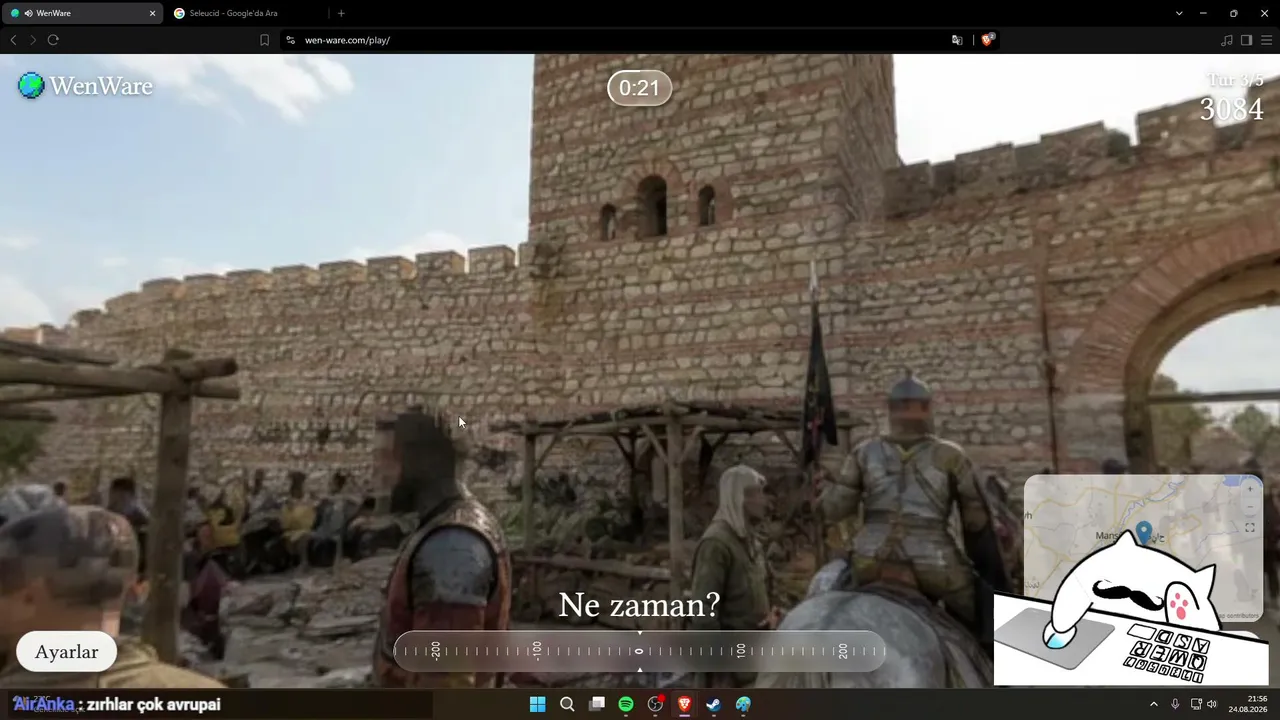Open Steam from the taskbar
Viewport: 1280px width, 720px height.
click(x=713, y=704)
